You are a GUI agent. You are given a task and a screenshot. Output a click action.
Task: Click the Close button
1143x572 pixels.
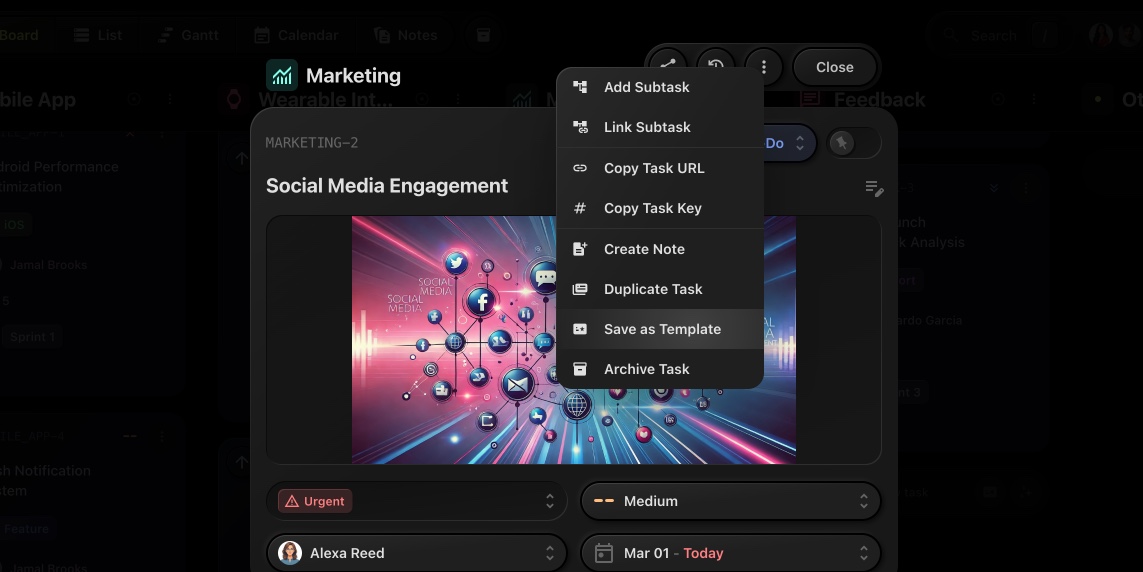835,67
